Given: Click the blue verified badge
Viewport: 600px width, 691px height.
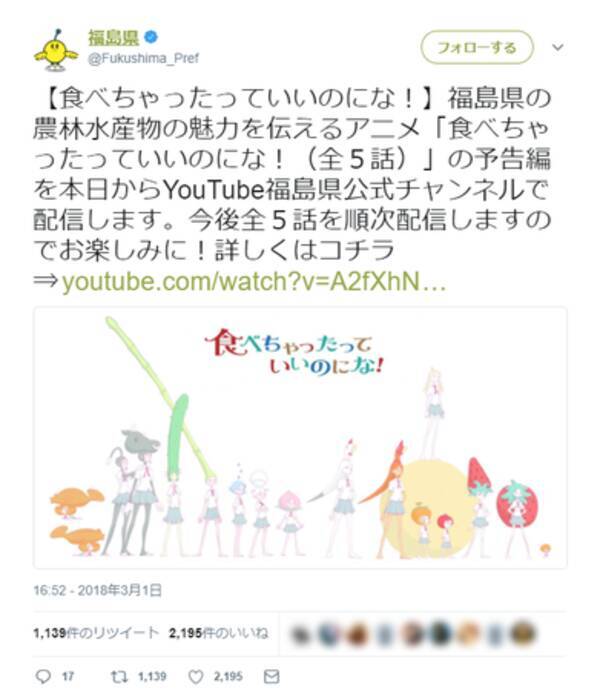Looking at the screenshot, I should click(x=151, y=37).
